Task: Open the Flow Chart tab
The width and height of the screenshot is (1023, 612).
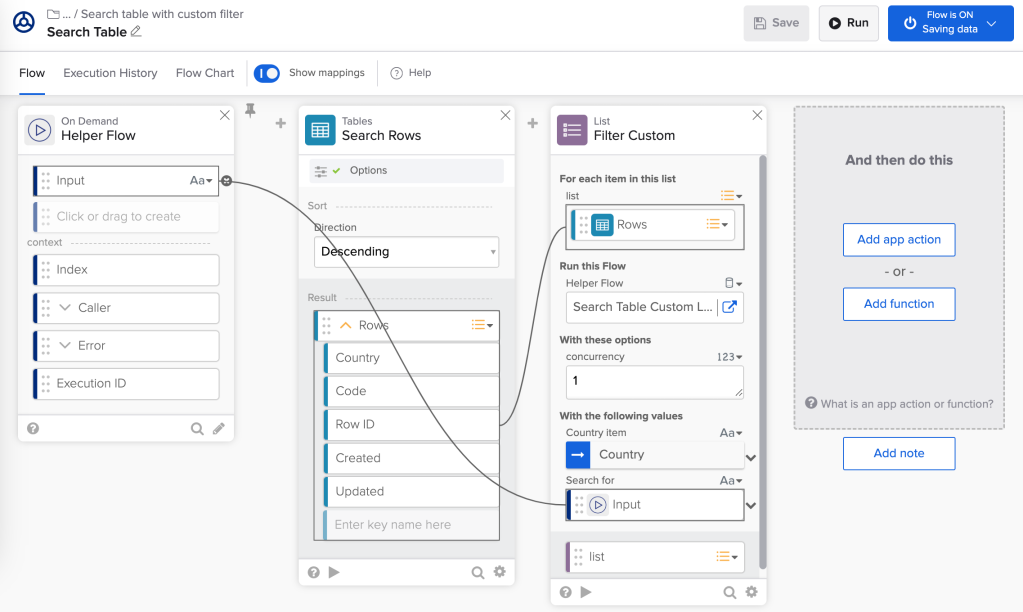Action: point(205,73)
